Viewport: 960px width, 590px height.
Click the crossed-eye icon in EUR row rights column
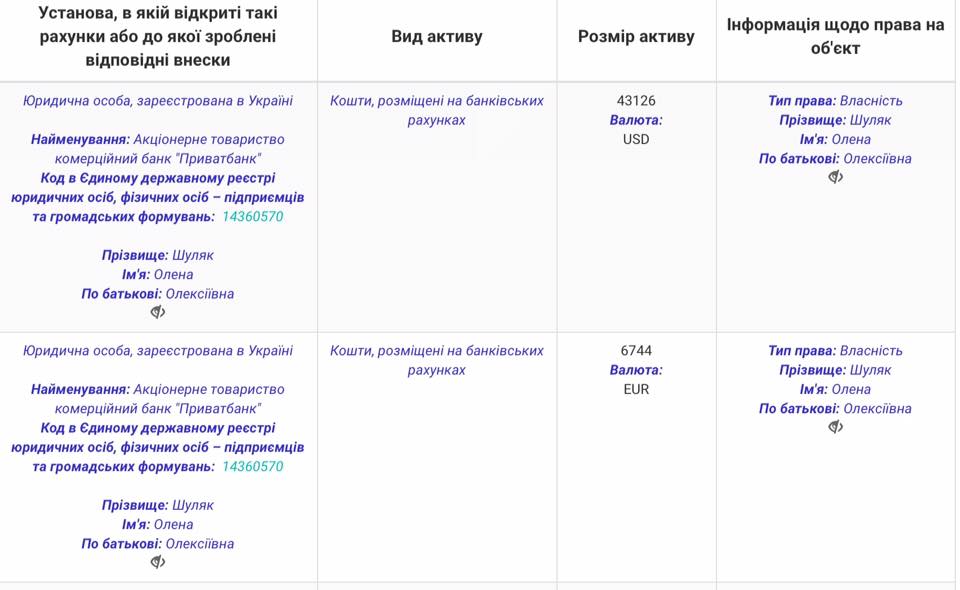coord(836,428)
